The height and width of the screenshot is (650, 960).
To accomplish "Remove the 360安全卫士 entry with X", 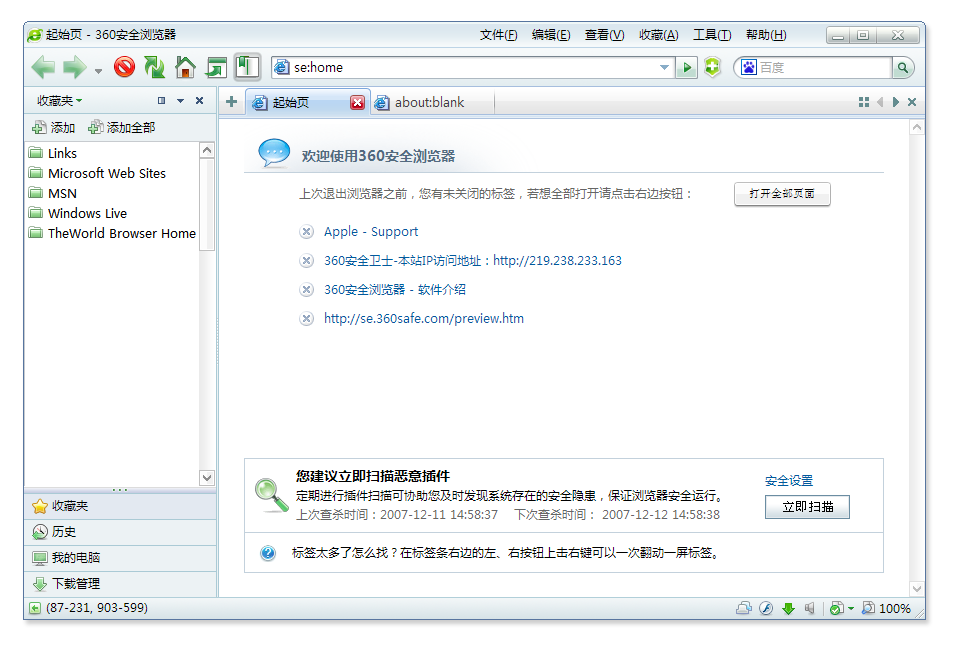I will 306,261.
